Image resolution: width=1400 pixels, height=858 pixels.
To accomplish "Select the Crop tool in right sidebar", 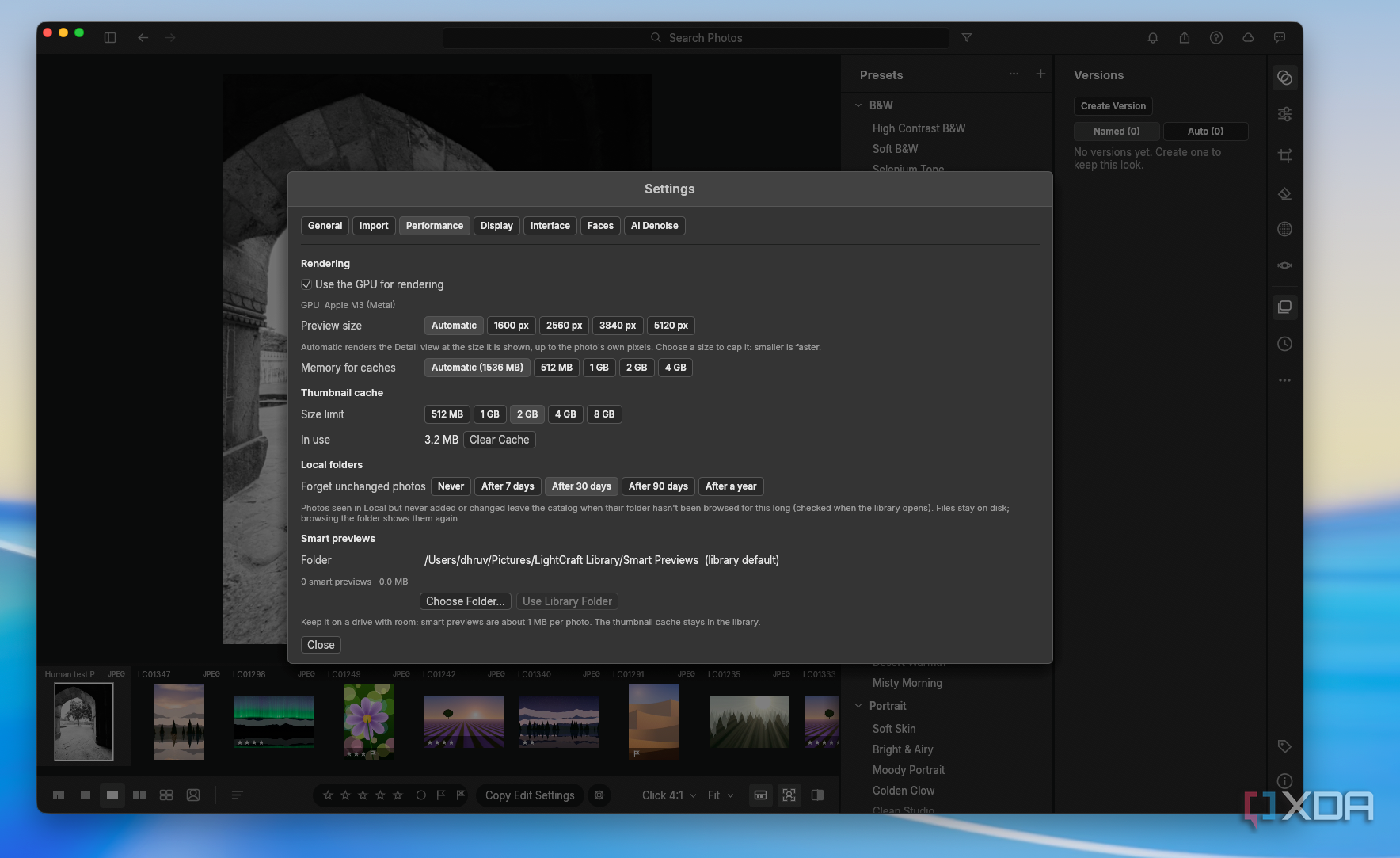I will [1284, 155].
